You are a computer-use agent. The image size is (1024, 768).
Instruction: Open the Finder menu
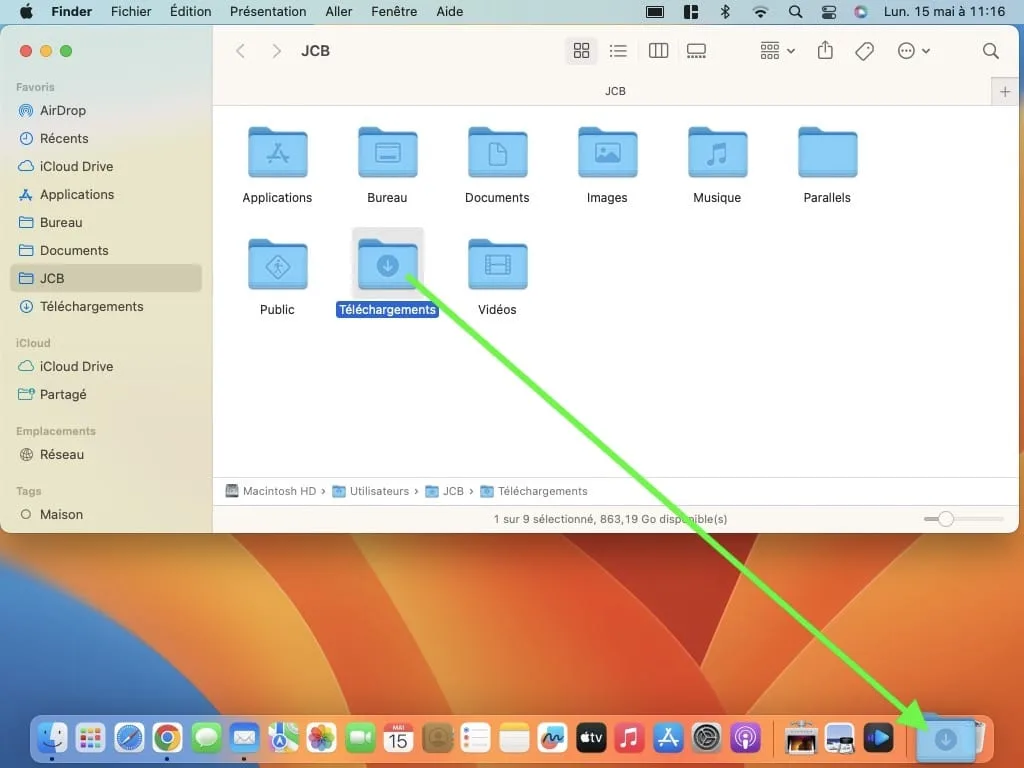pyautogui.click(x=71, y=11)
